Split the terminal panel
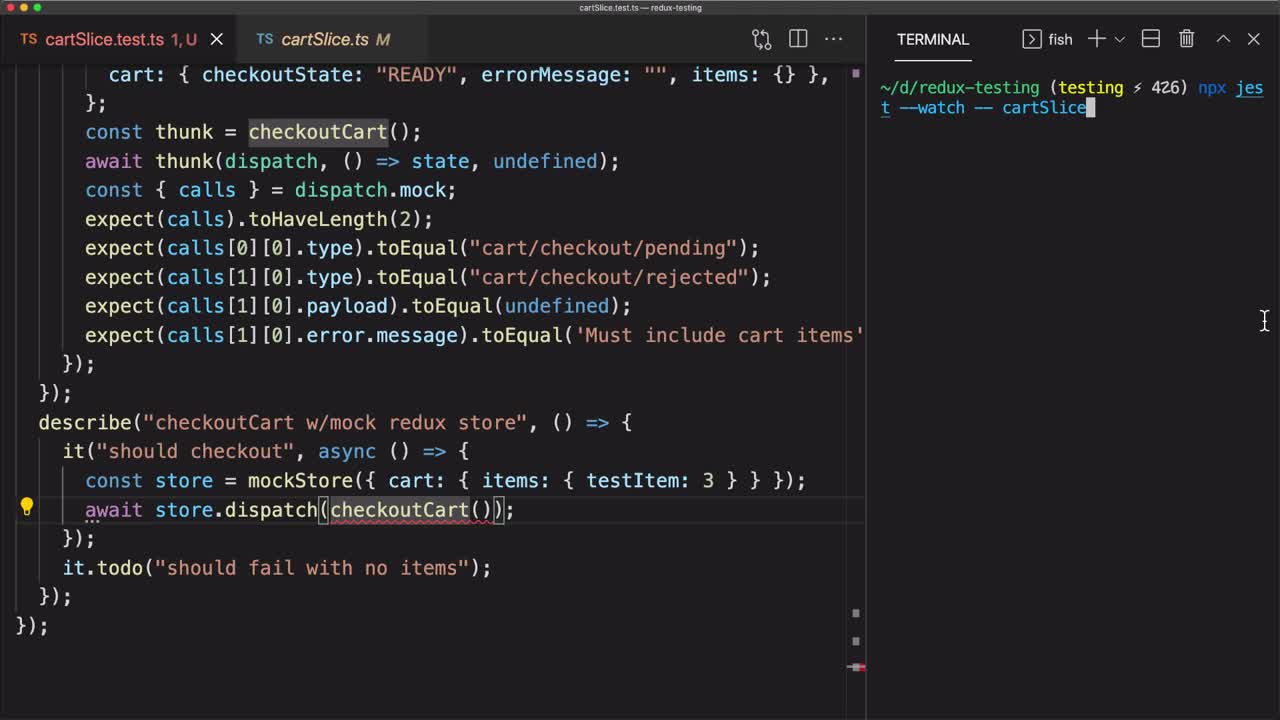1280x720 pixels. click(1151, 39)
